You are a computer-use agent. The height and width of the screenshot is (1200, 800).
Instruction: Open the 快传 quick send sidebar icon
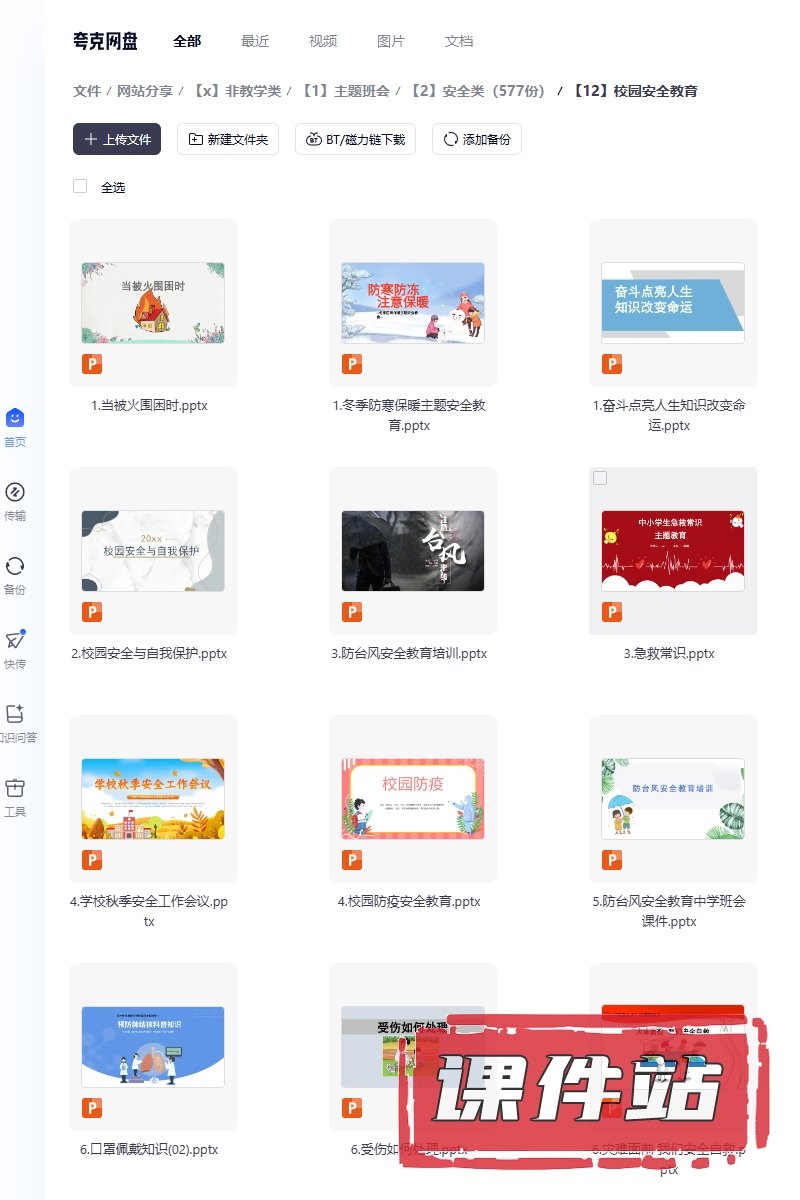[15, 640]
